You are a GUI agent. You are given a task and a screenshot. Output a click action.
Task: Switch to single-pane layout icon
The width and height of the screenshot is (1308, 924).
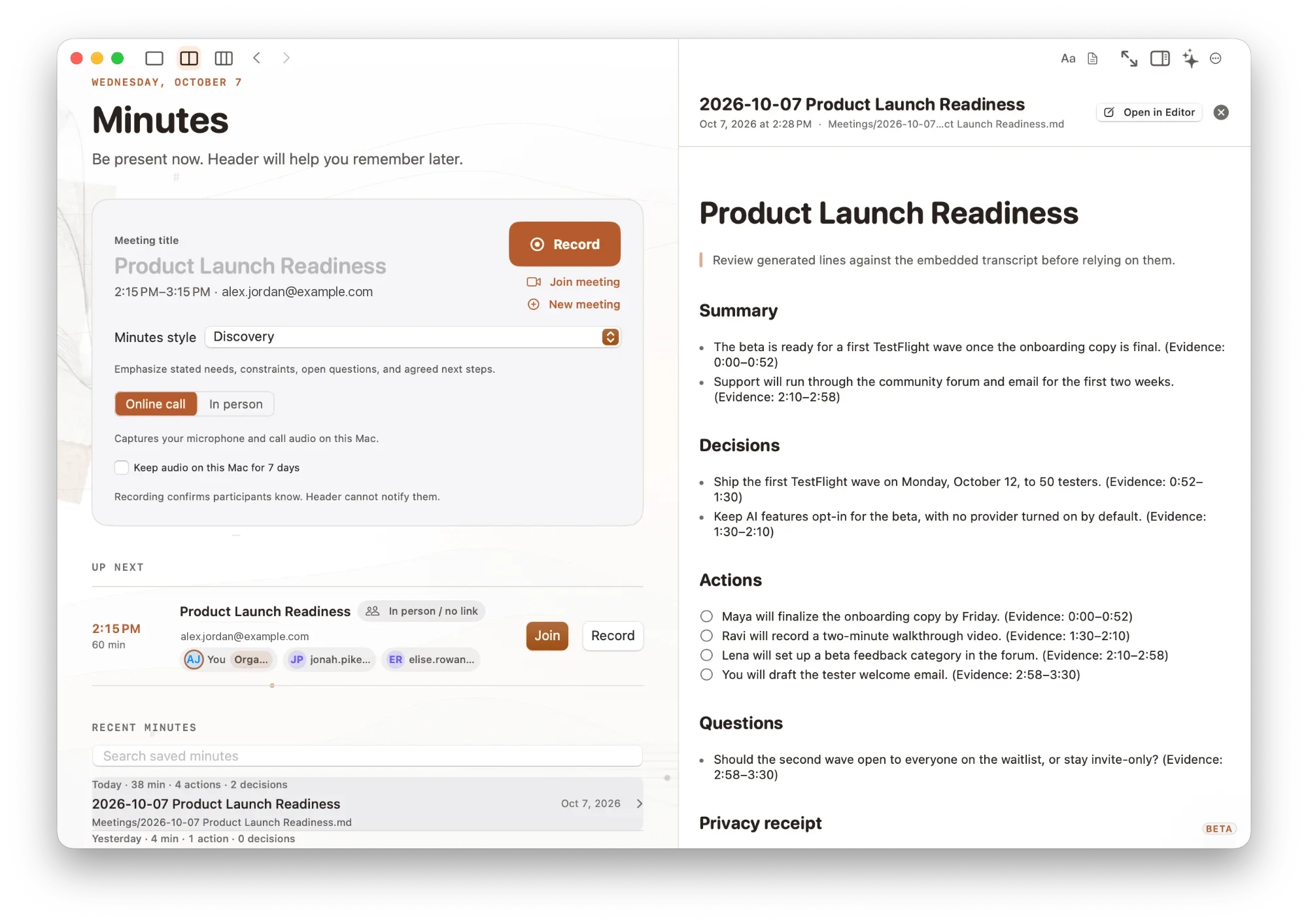point(154,58)
